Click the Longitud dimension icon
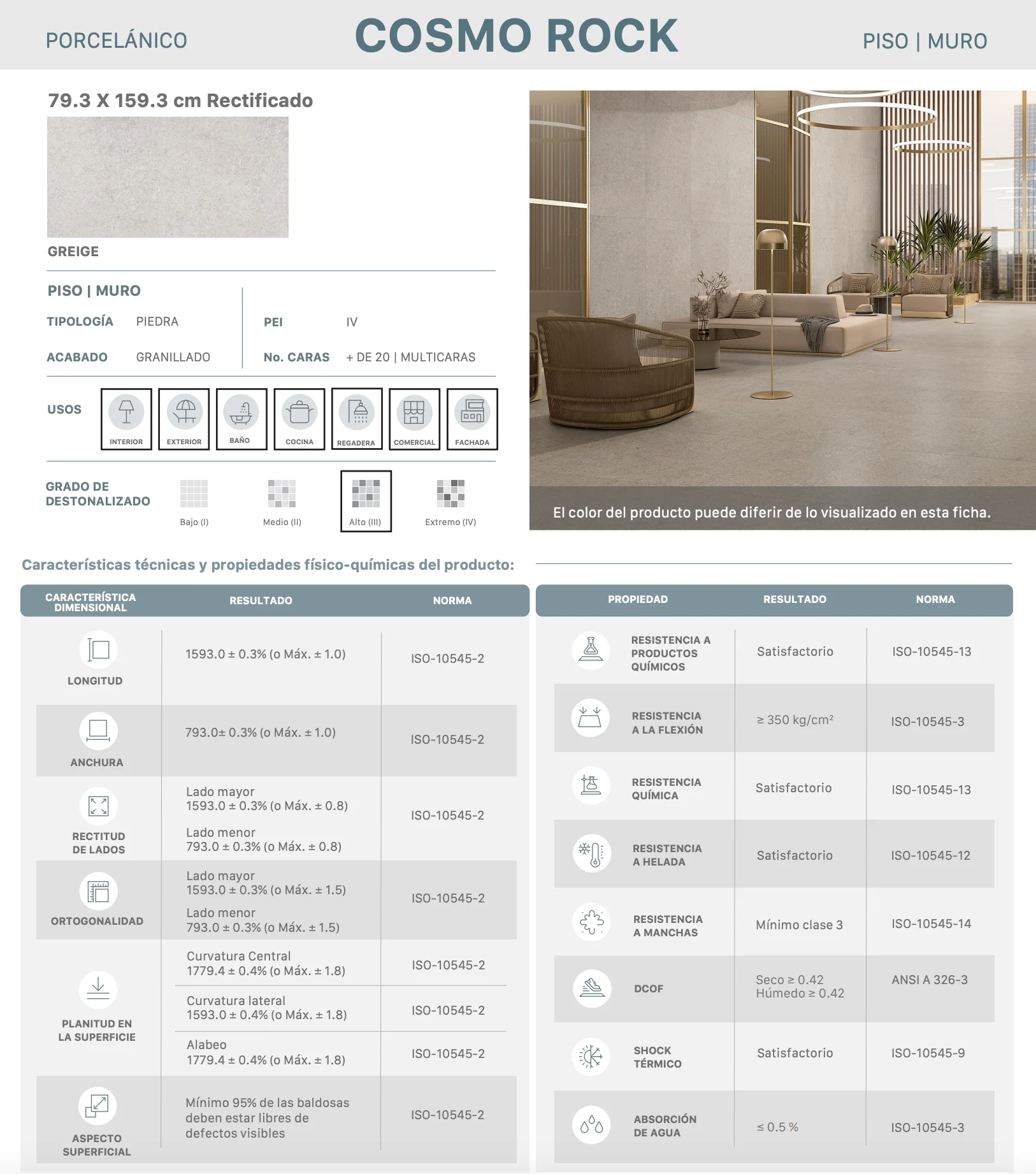The image size is (1036, 1174). (x=99, y=649)
